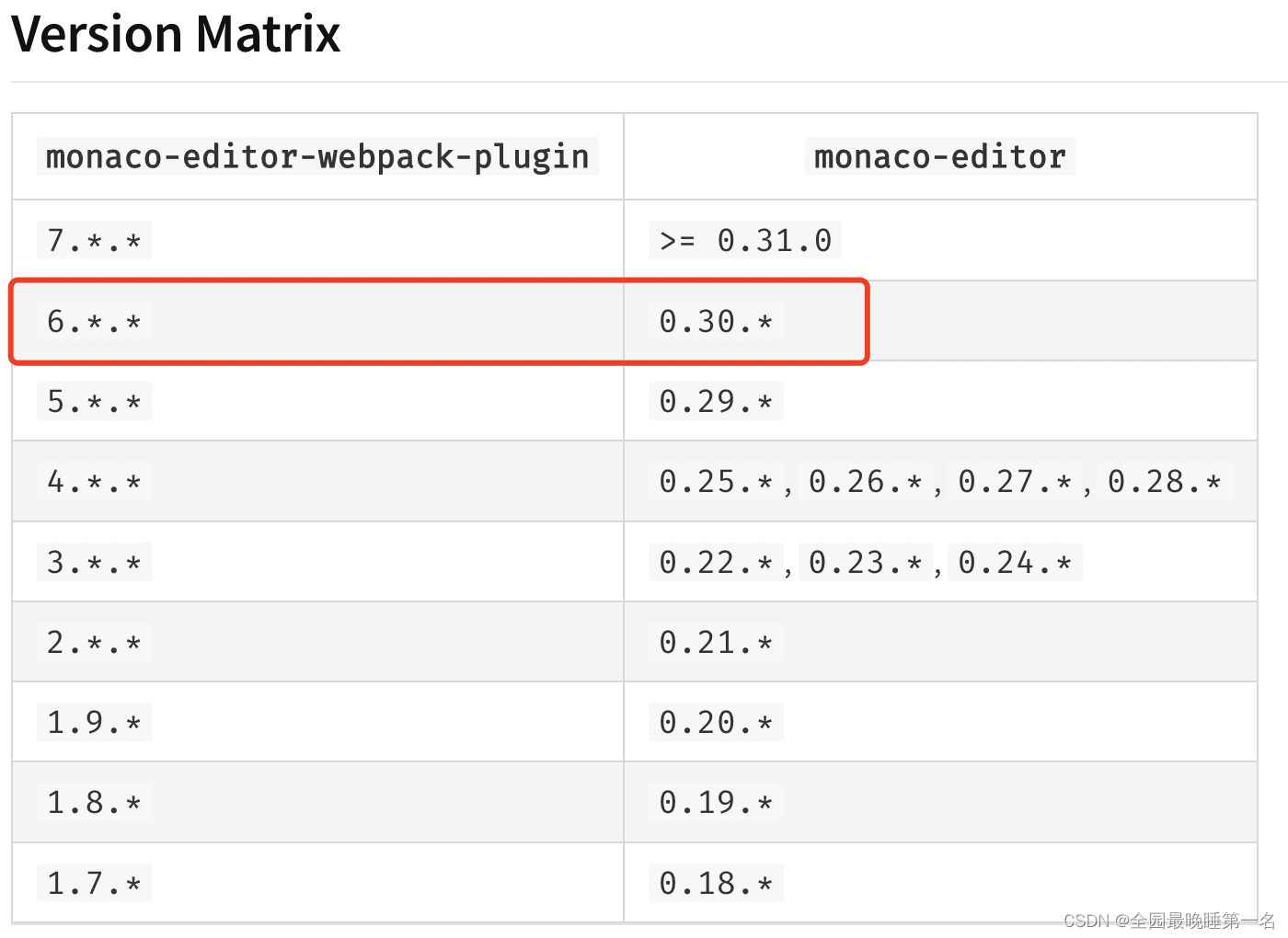1288x938 pixels.
Task: Select the 2.*.* plugin version
Action: pyautogui.click(x=95, y=642)
